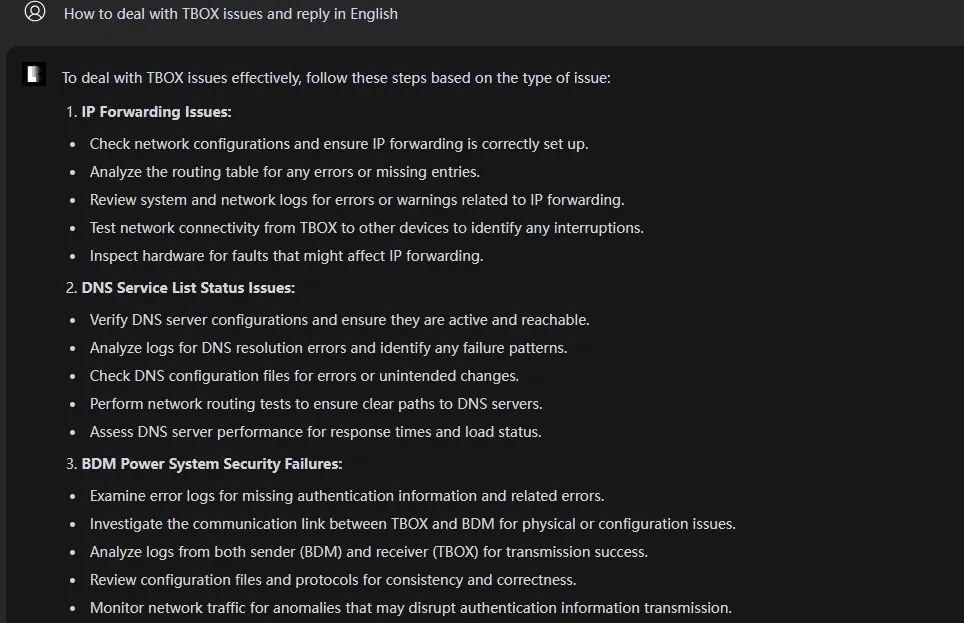Click the "Assess DNS server performance" bullet

[x=315, y=432]
